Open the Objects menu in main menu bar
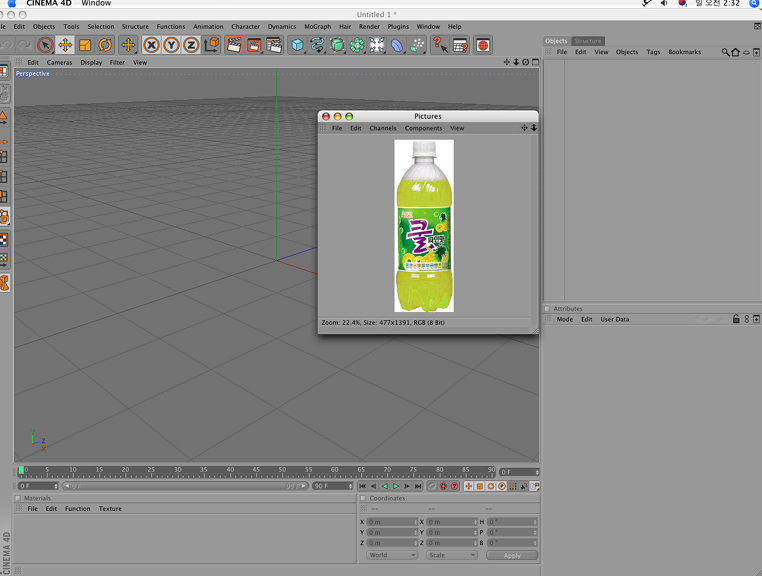 pos(44,27)
